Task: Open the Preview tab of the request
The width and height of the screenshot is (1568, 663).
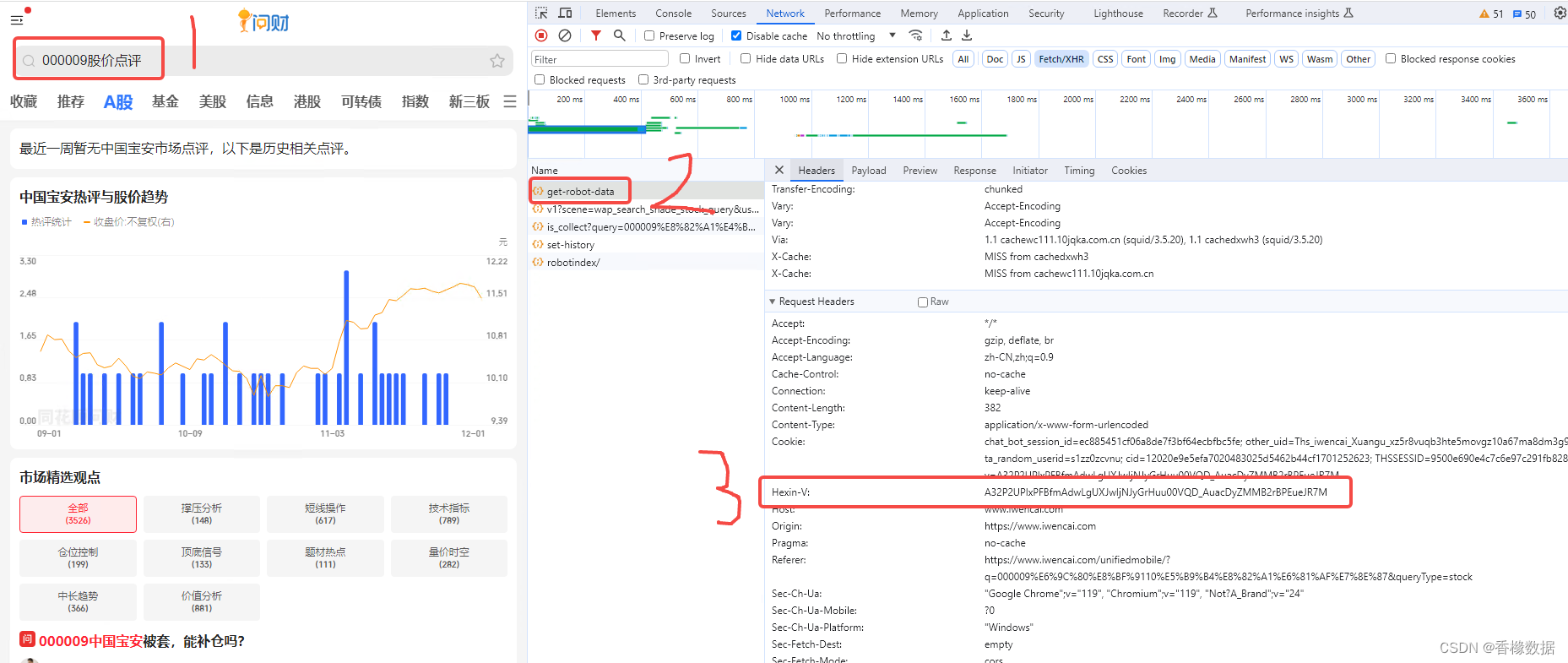Action: (920, 170)
